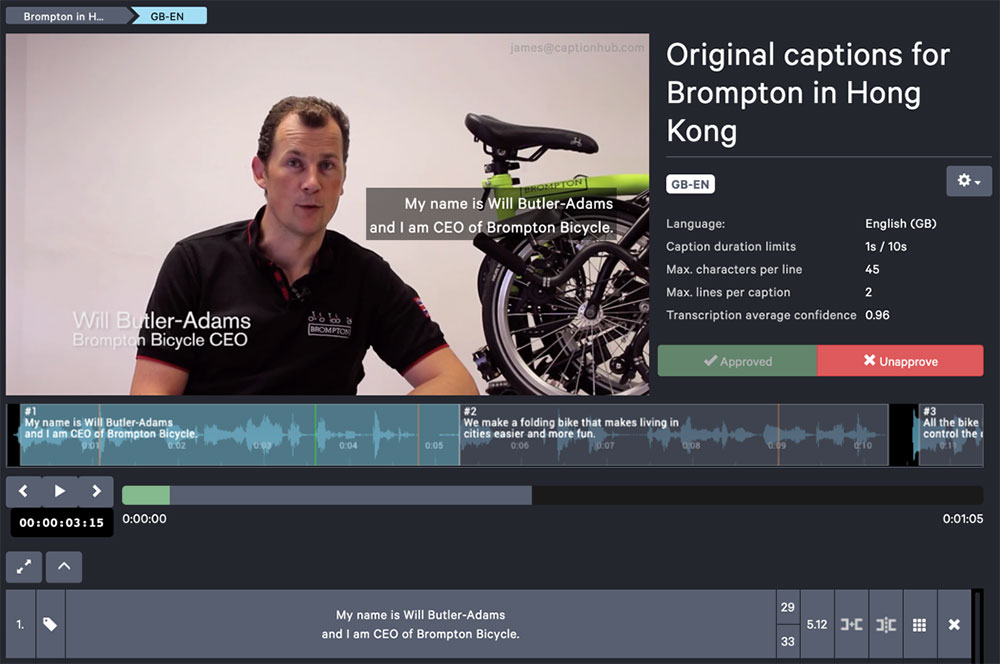Click the Unapprove button

(900, 361)
